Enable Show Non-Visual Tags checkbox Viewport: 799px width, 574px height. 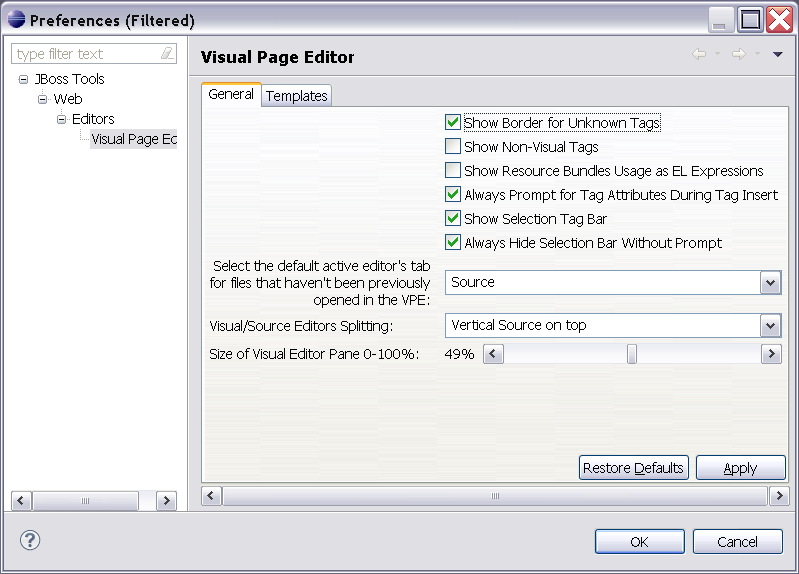point(453,147)
